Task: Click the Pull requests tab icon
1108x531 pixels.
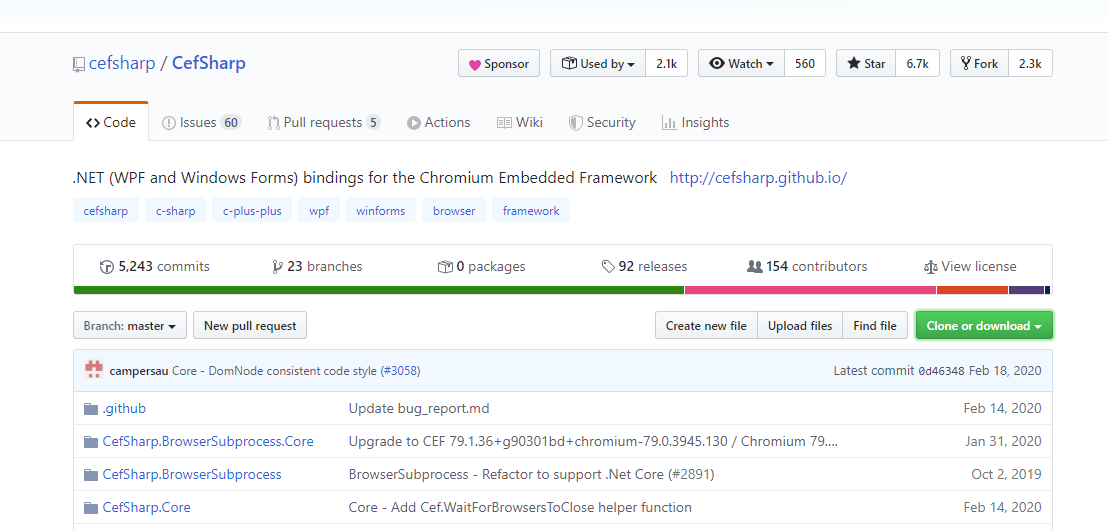Action: point(273,123)
